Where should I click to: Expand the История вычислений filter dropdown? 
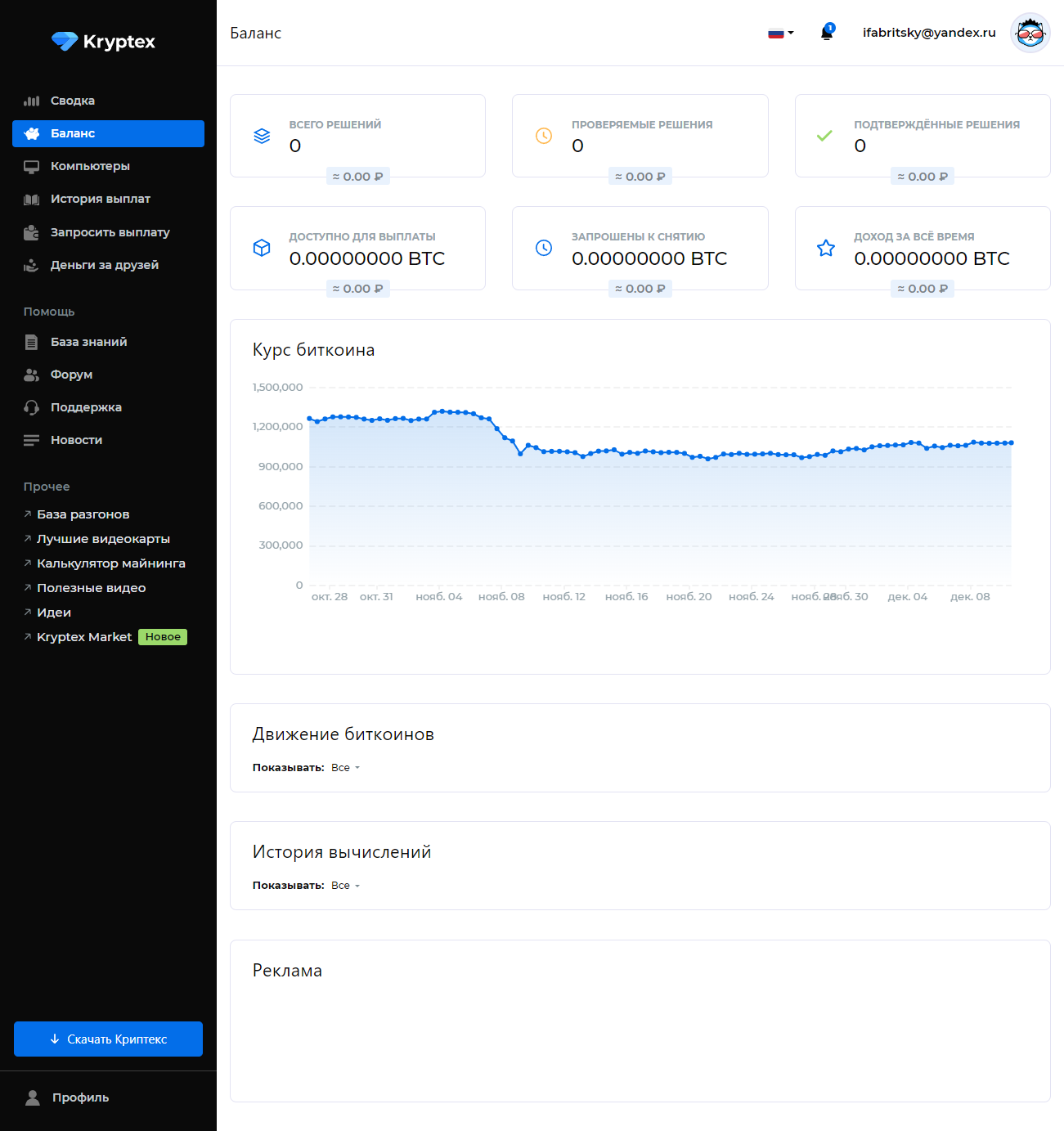345,886
